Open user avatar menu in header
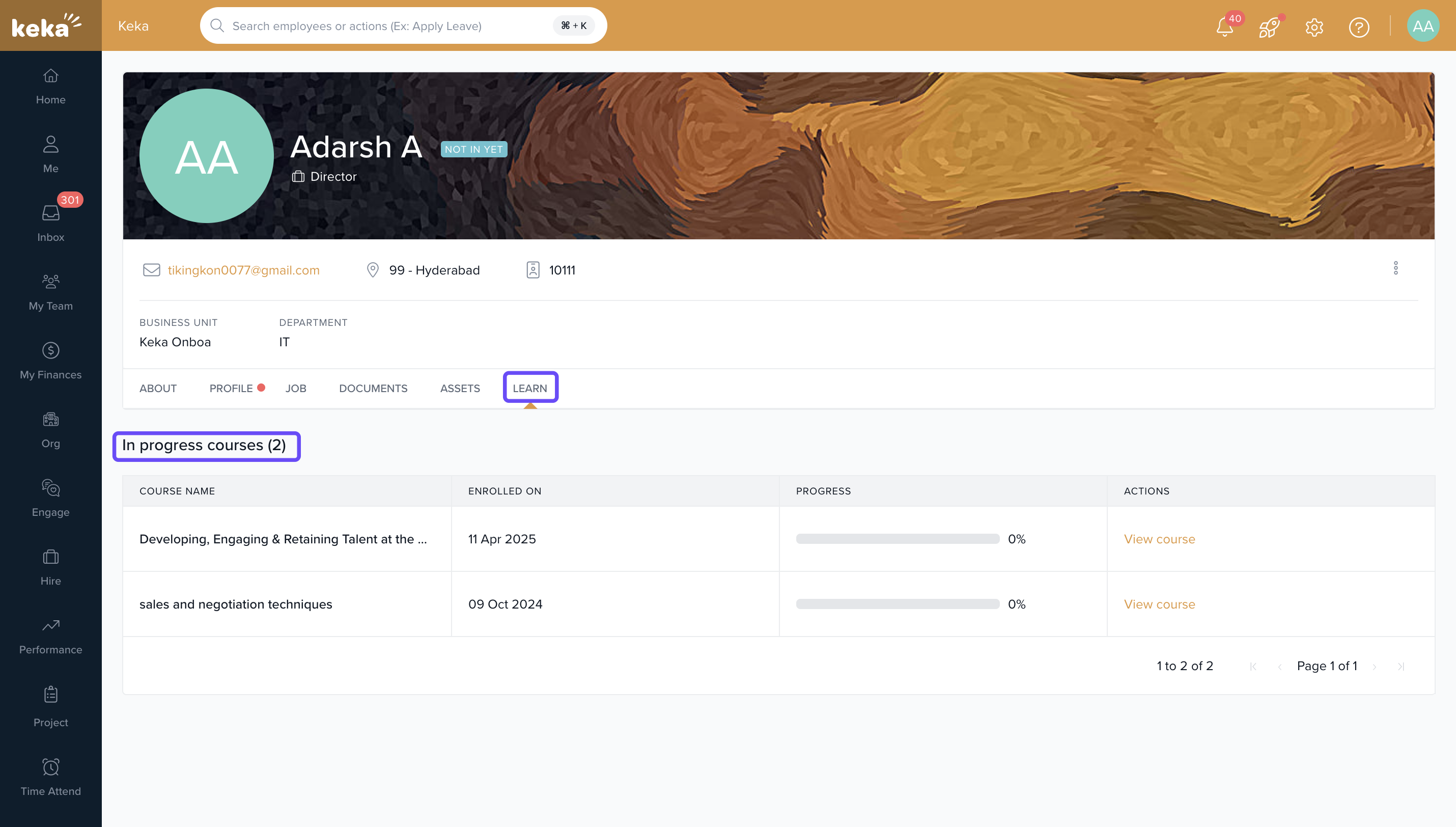This screenshot has width=1456, height=827. click(x=1422, y=26)
